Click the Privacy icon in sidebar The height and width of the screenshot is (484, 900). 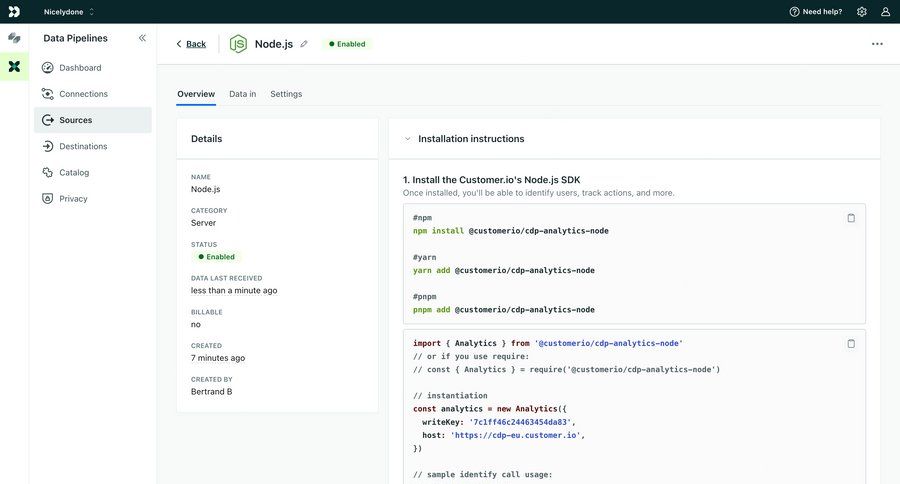[48, 199]
